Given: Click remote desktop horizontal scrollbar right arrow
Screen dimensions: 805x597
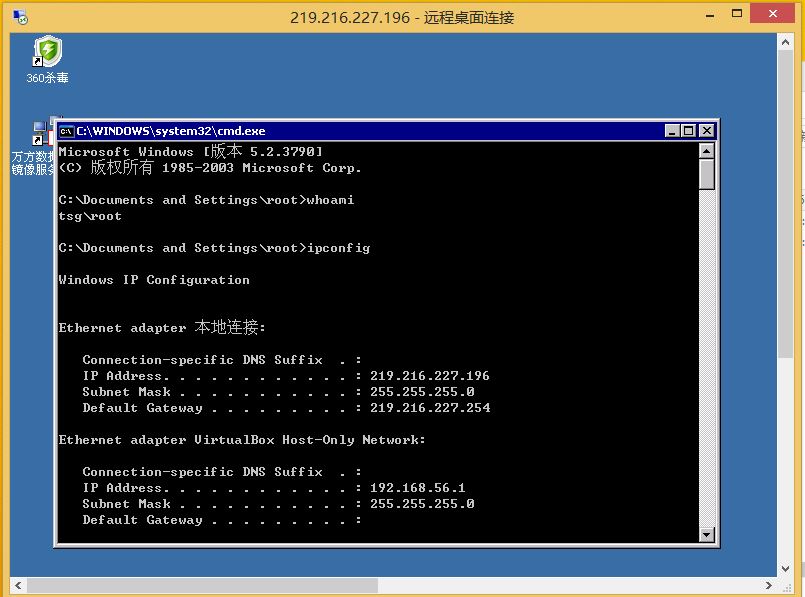Looking at the screenshot, I should (x=769, y=585).
